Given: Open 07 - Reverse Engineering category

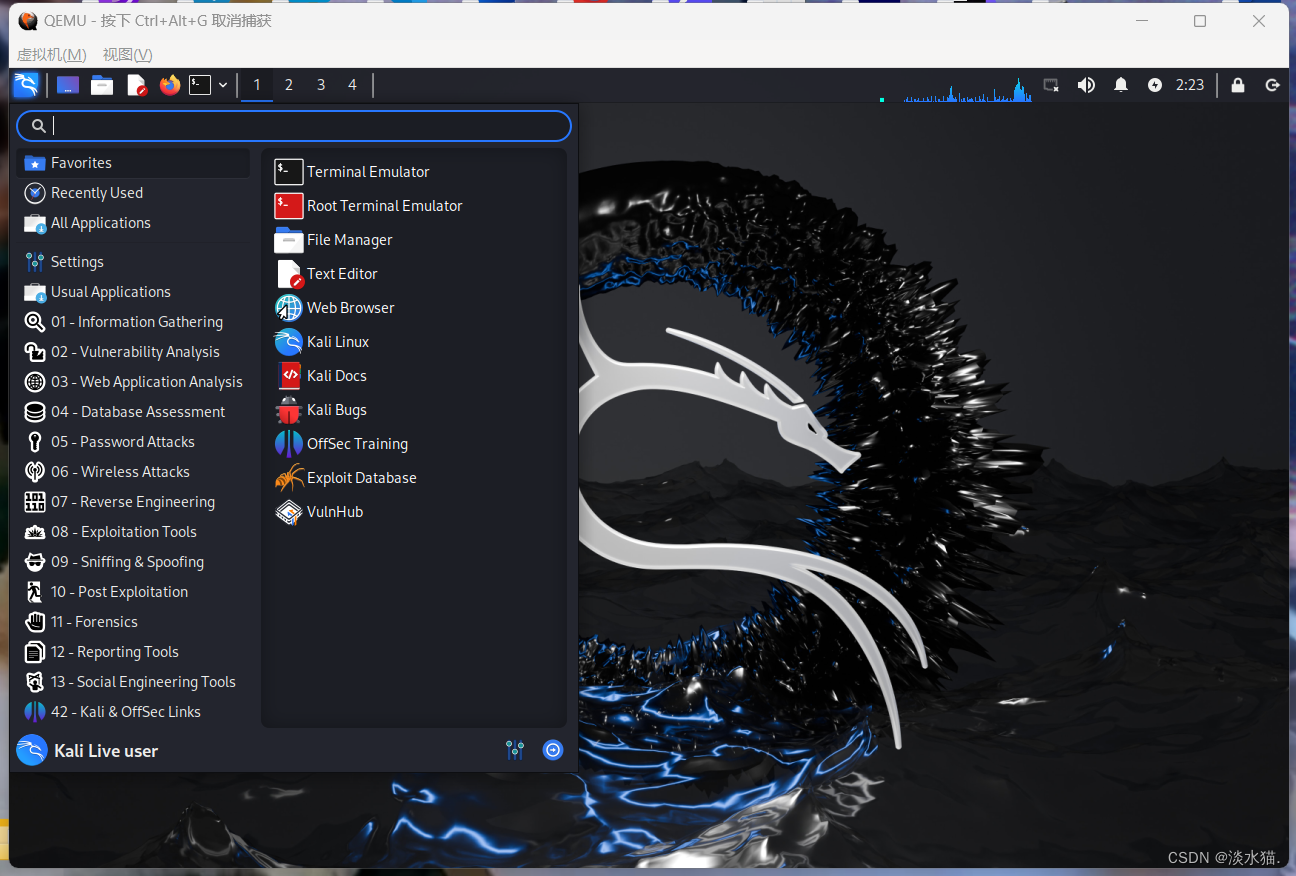Looking at the screenshot, I should click(133, 502).
